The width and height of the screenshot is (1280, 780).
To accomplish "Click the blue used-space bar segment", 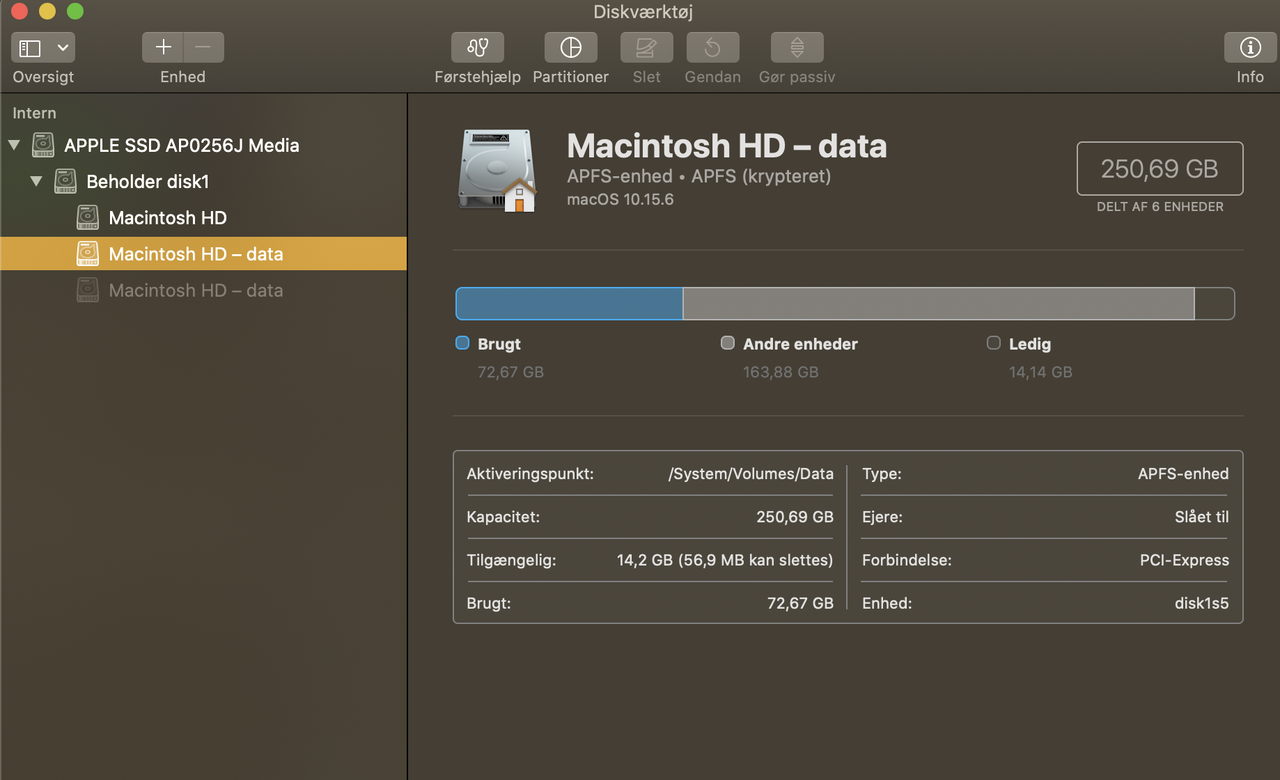I will tap(569, 304).
